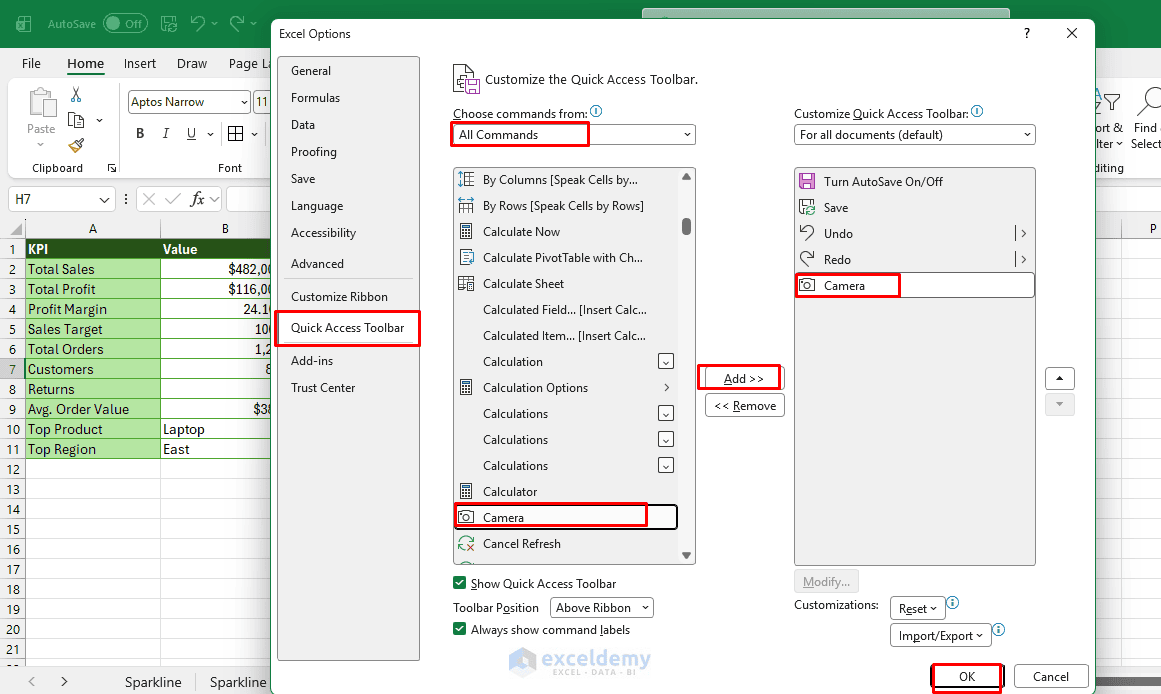Screen dimensions: 1161x694
Task: Click info icon beside Customize Quick Access Toolbar label
Action: pyautogui.click(x=977, y=112)
